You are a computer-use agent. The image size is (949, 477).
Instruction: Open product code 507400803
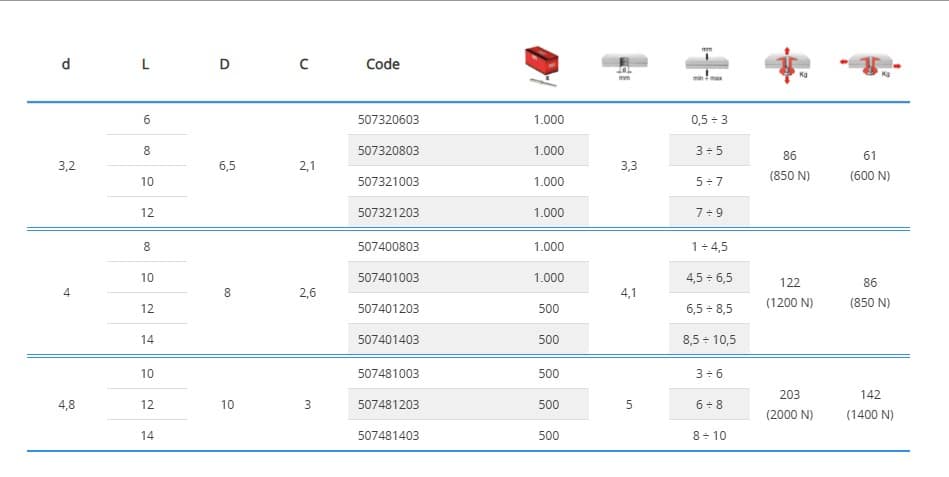[388, 246]
